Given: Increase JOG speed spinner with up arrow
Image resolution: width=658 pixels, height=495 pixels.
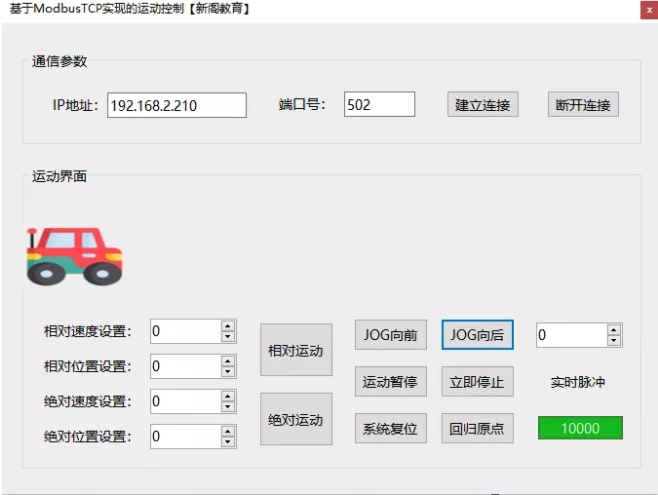Looking at the screenshot, I should pos(614,330).
